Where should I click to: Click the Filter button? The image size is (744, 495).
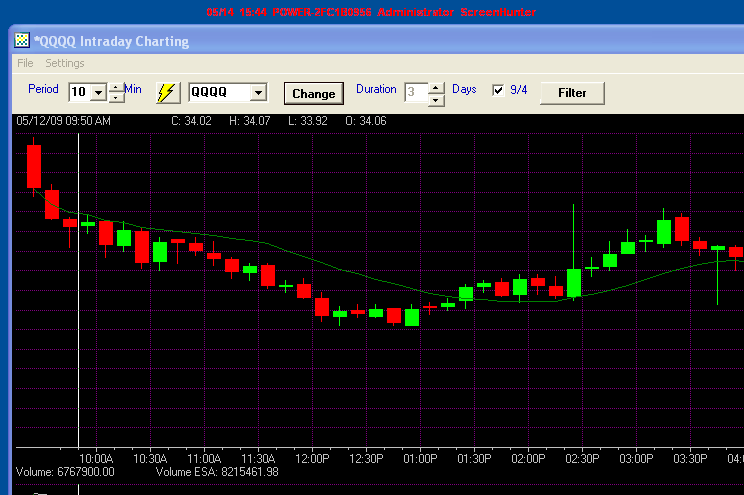pos(572,93)
